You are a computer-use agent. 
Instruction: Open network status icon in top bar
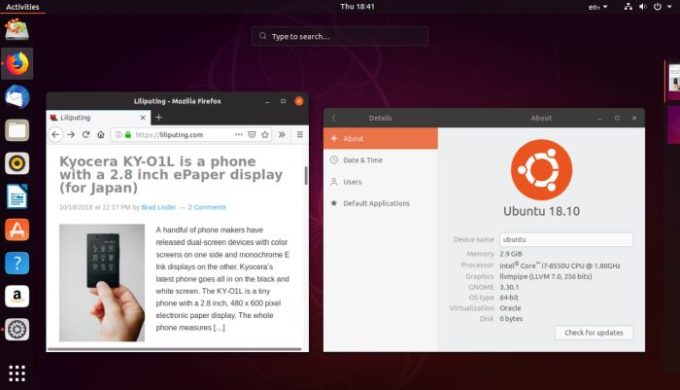(x=628, y=7)
